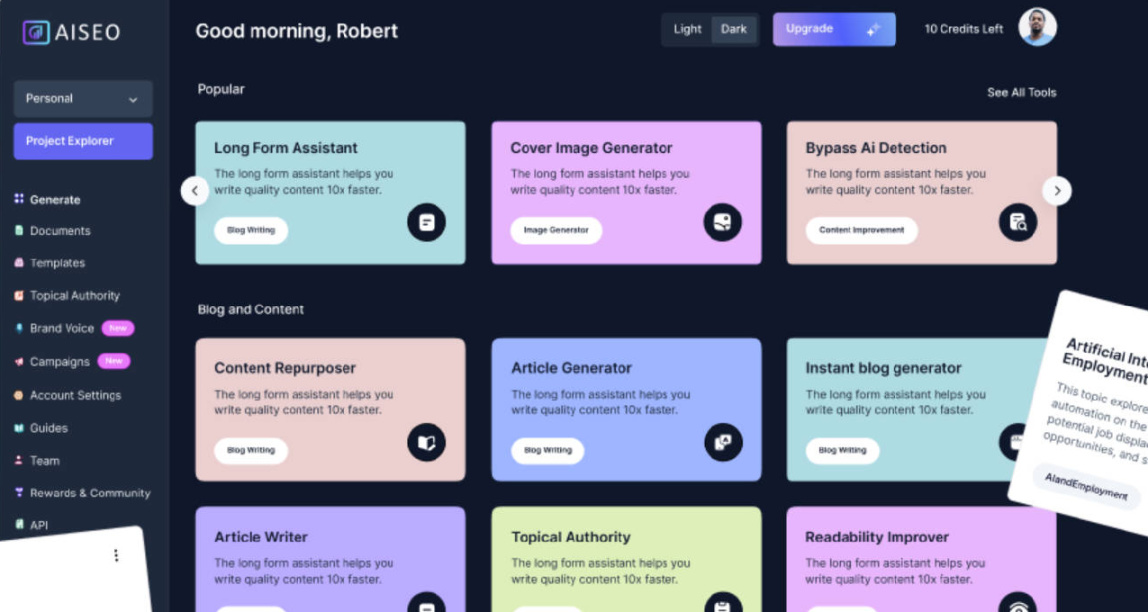Open Guides from the sidebar
Viewport: 1148px width, 612px height.
(x=48, y=428)
